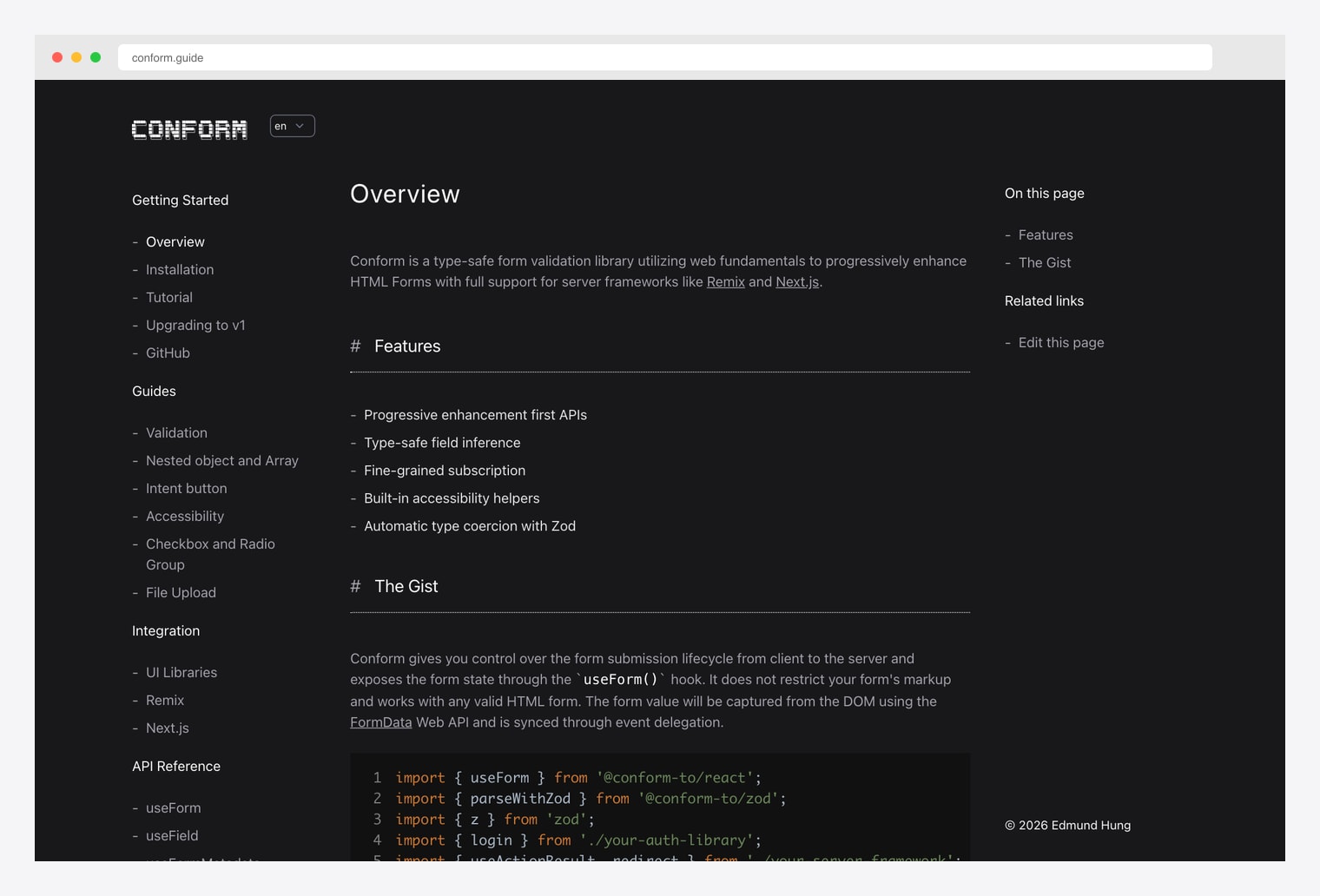Click the 'On this page' heading
This screenshot has width=1320, height=896.
1044,193
